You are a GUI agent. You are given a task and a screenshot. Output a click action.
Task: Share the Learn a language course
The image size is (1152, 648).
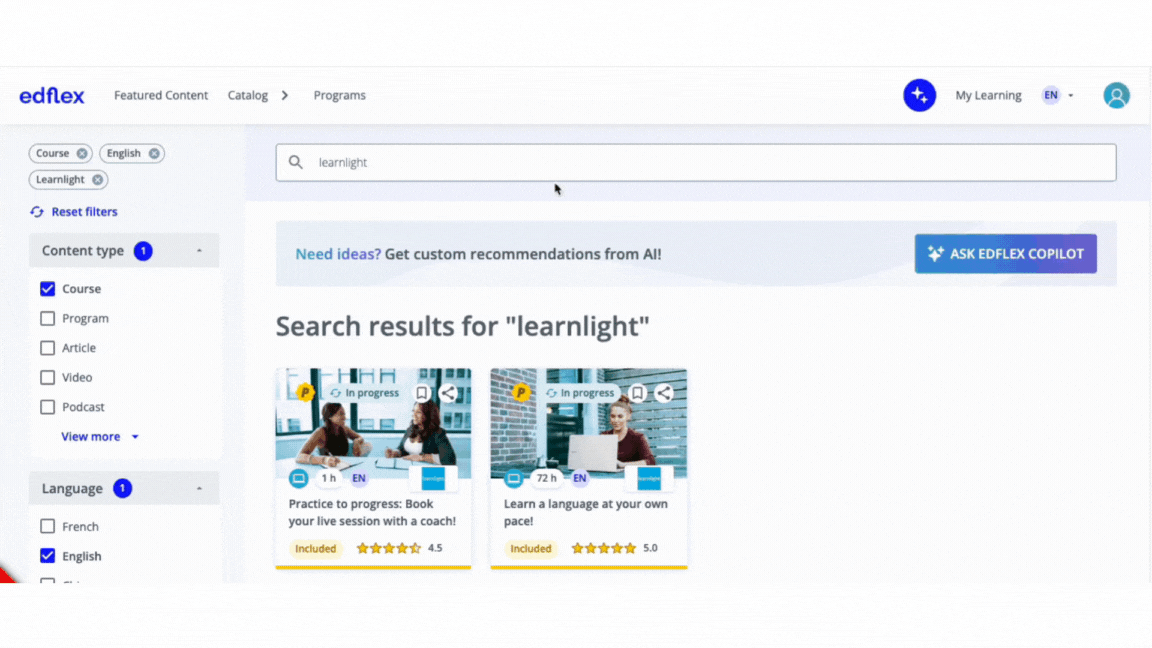(x=663, y=393)
